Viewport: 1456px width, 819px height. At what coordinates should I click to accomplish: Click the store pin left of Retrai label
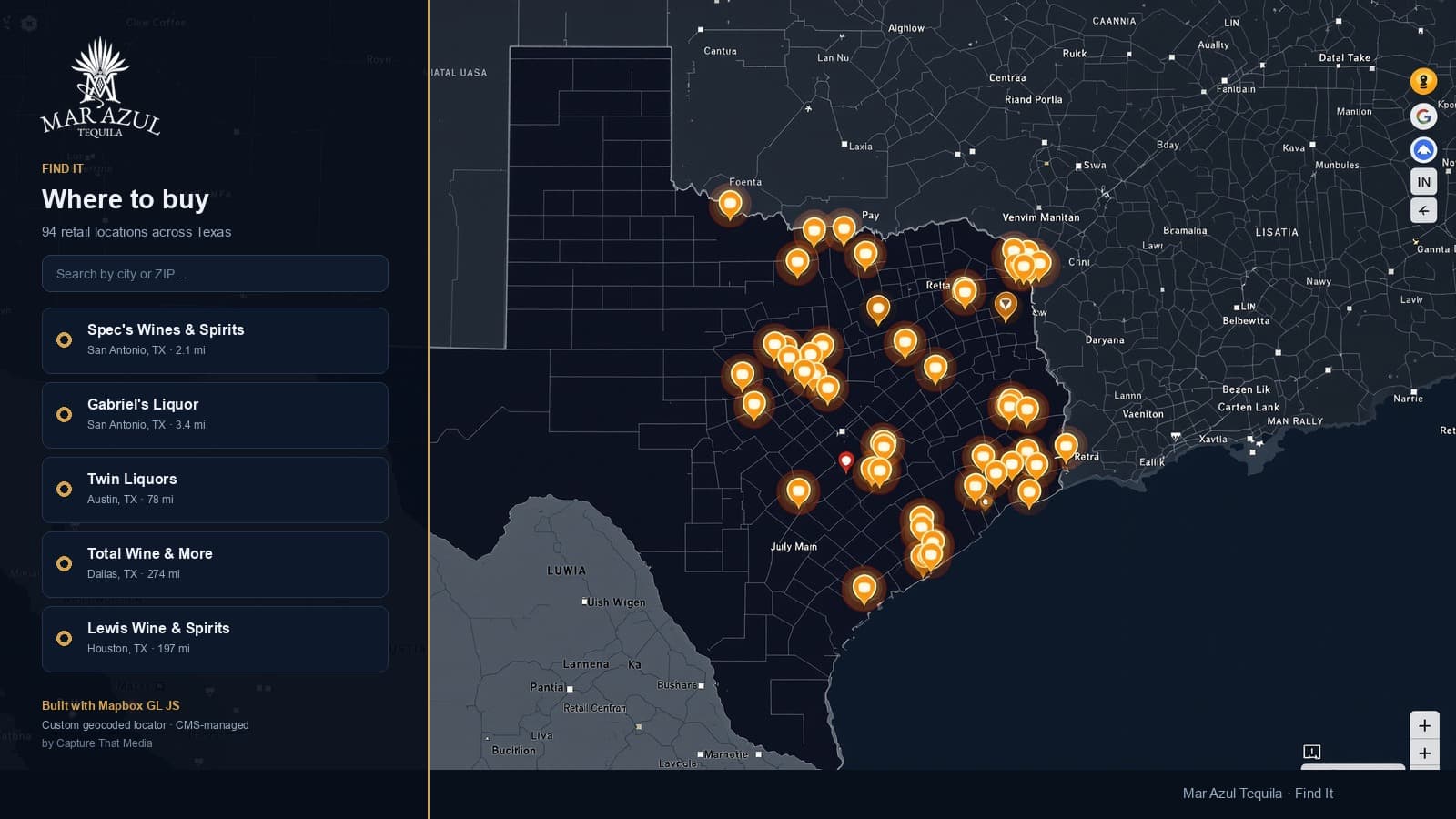click(x=1066, y=448)
